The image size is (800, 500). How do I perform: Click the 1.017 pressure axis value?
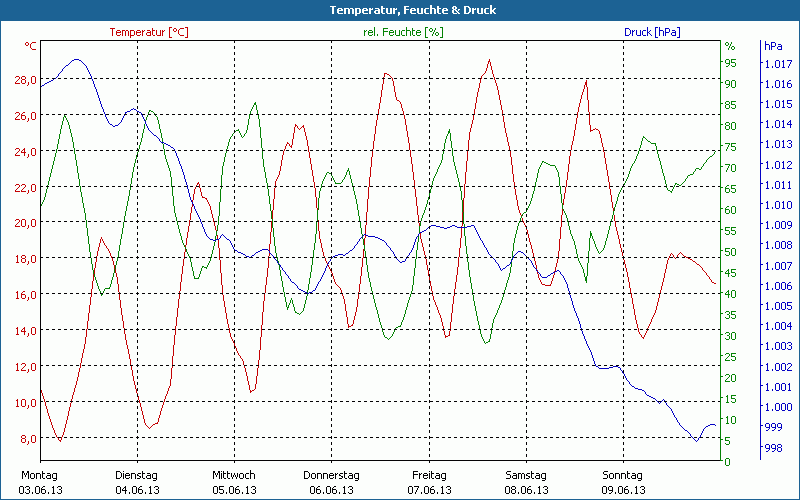click(x=777, y=64)
